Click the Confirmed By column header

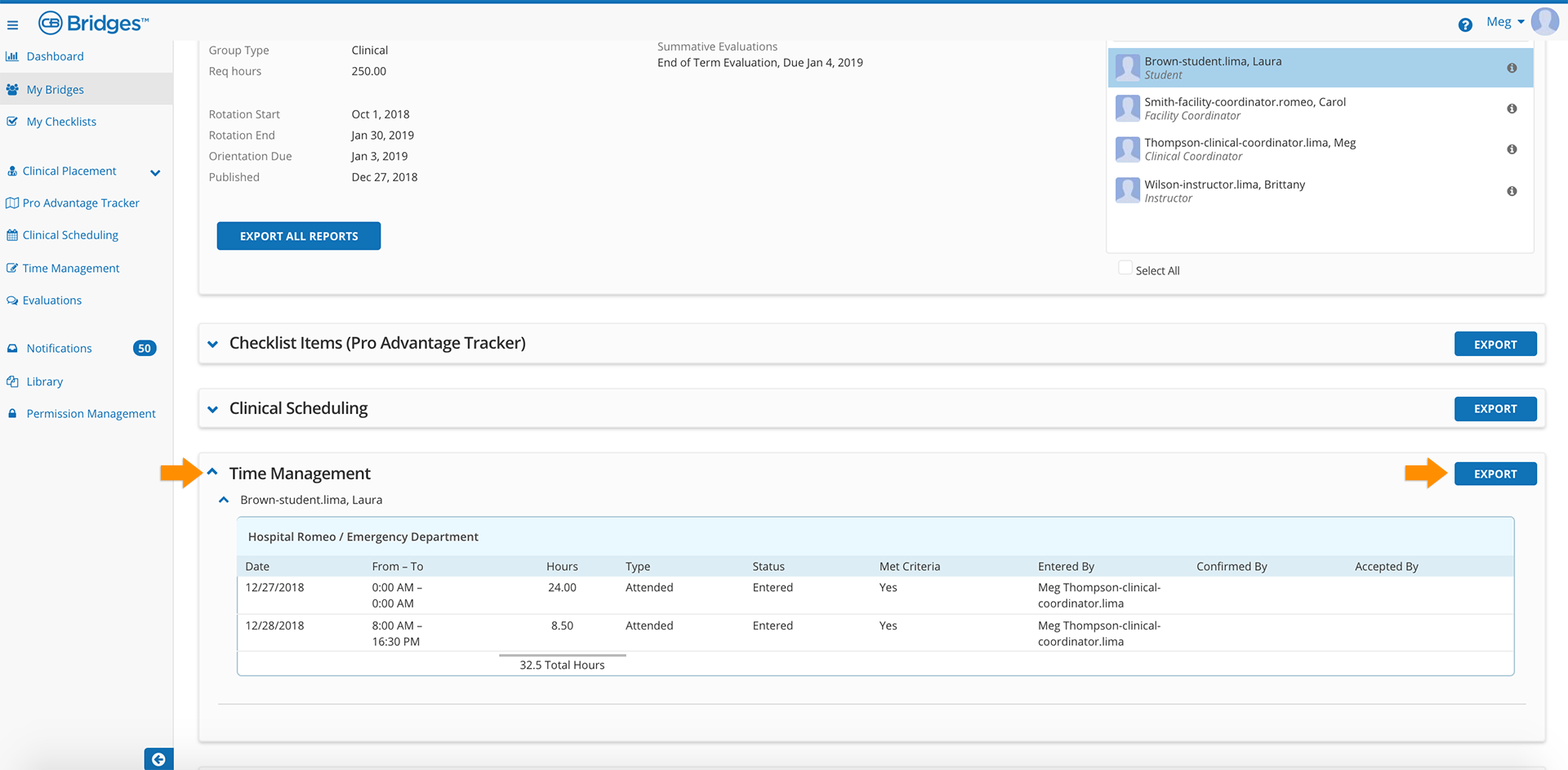(x=1232, y=567)
